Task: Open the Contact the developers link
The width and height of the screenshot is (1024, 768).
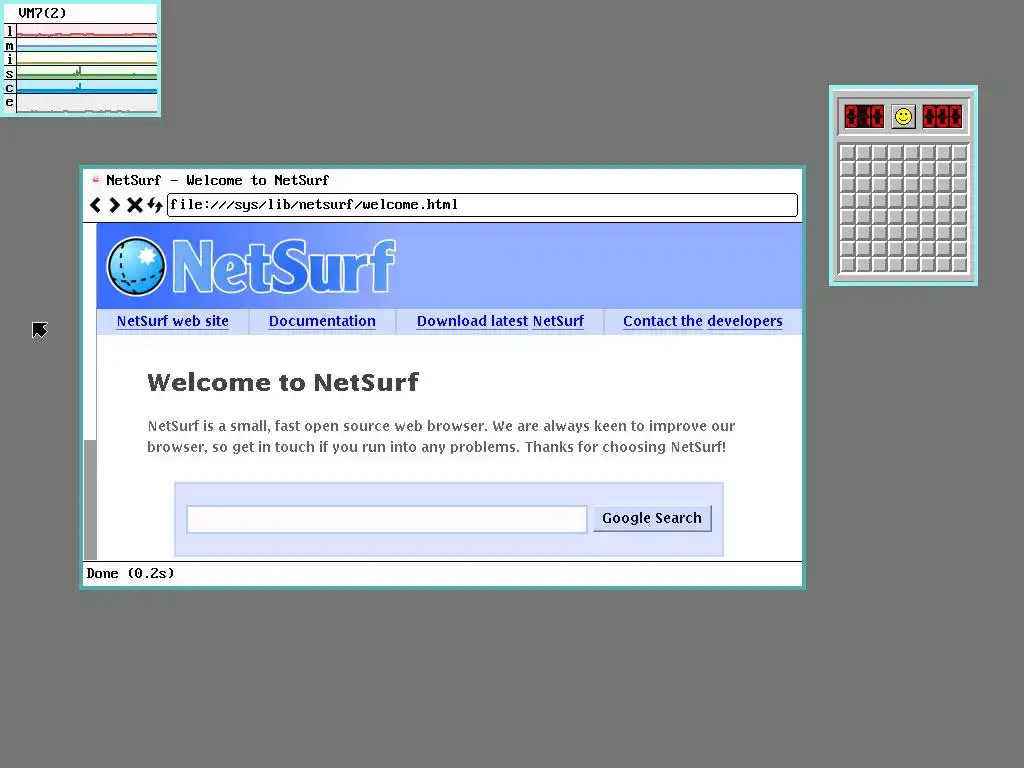Action: pyautogui.click(x=703, y=321)
